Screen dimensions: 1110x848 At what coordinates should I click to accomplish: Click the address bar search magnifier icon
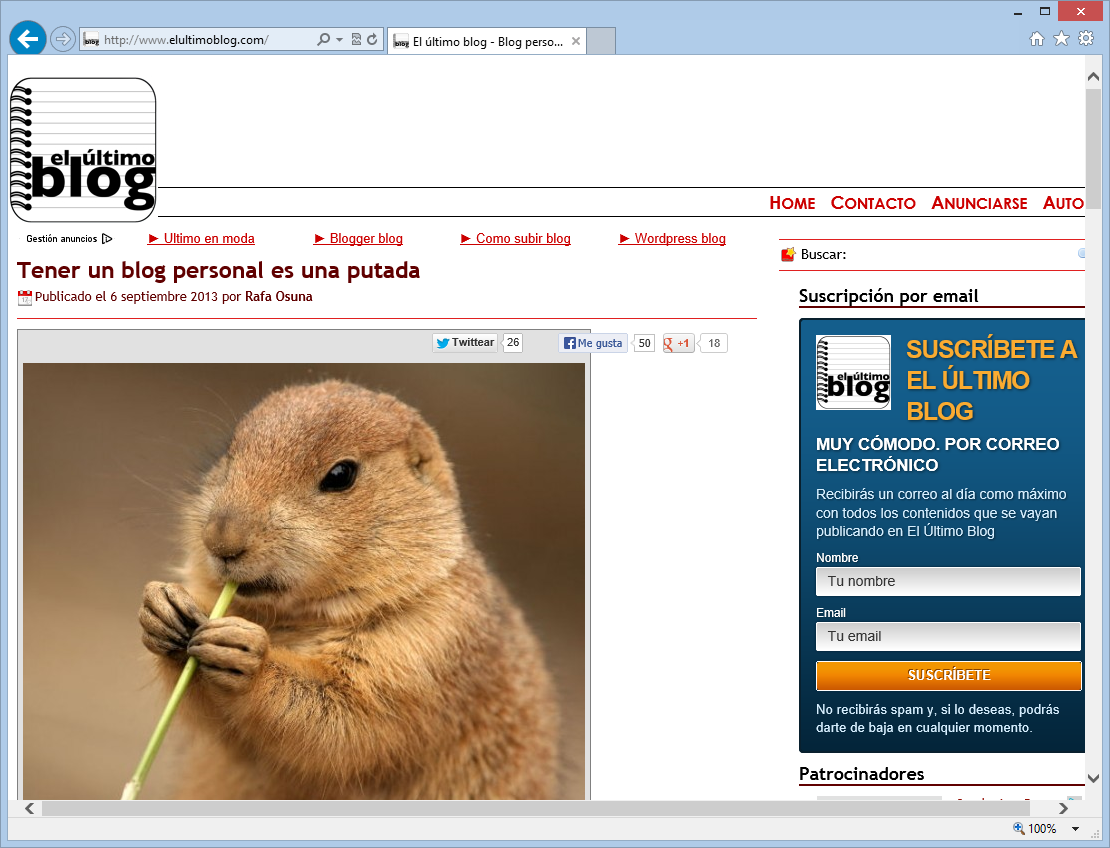point(323,40)
